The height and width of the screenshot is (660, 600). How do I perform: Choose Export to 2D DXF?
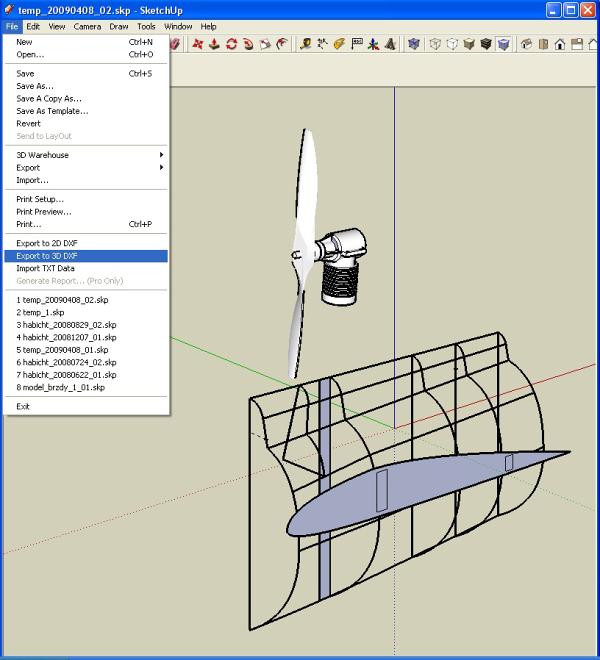tap(86, 243)
